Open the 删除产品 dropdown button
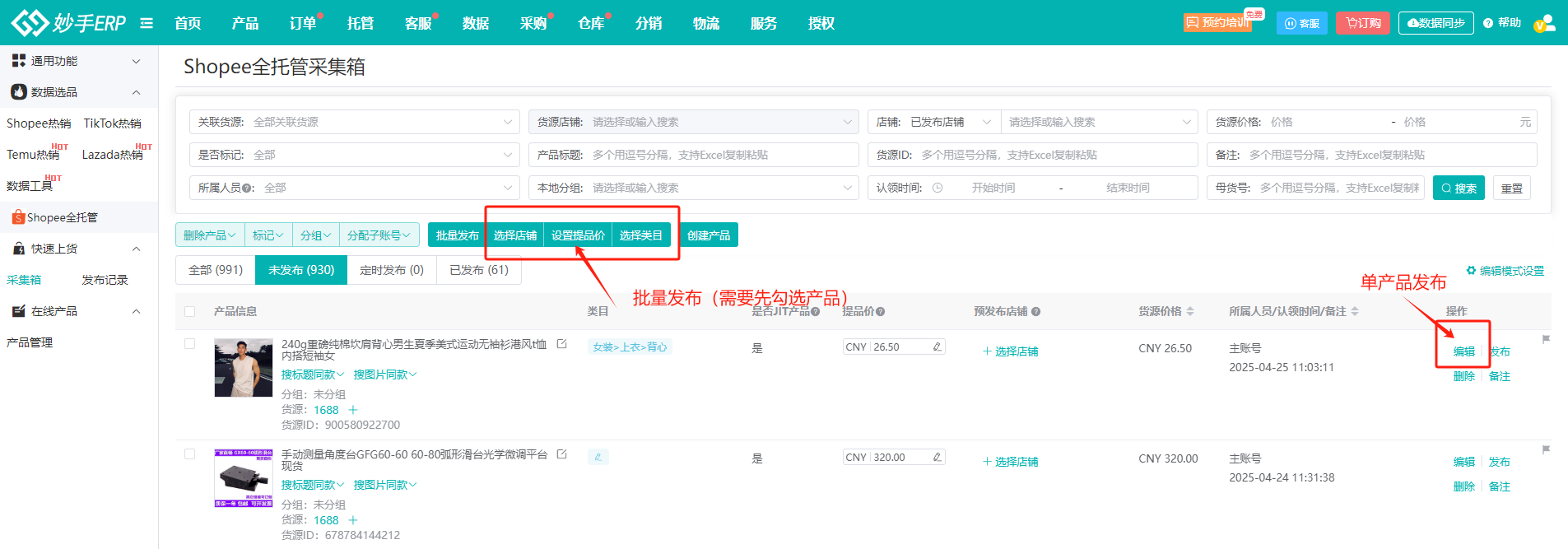This screenshot has height=549, width=1568. (210, 235)
